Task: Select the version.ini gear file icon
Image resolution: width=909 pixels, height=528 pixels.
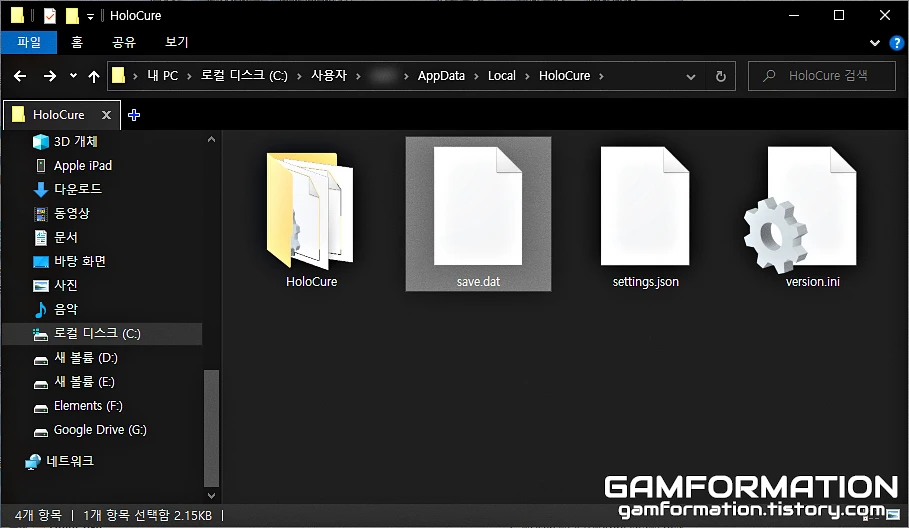Action: [x=801, y=209]
